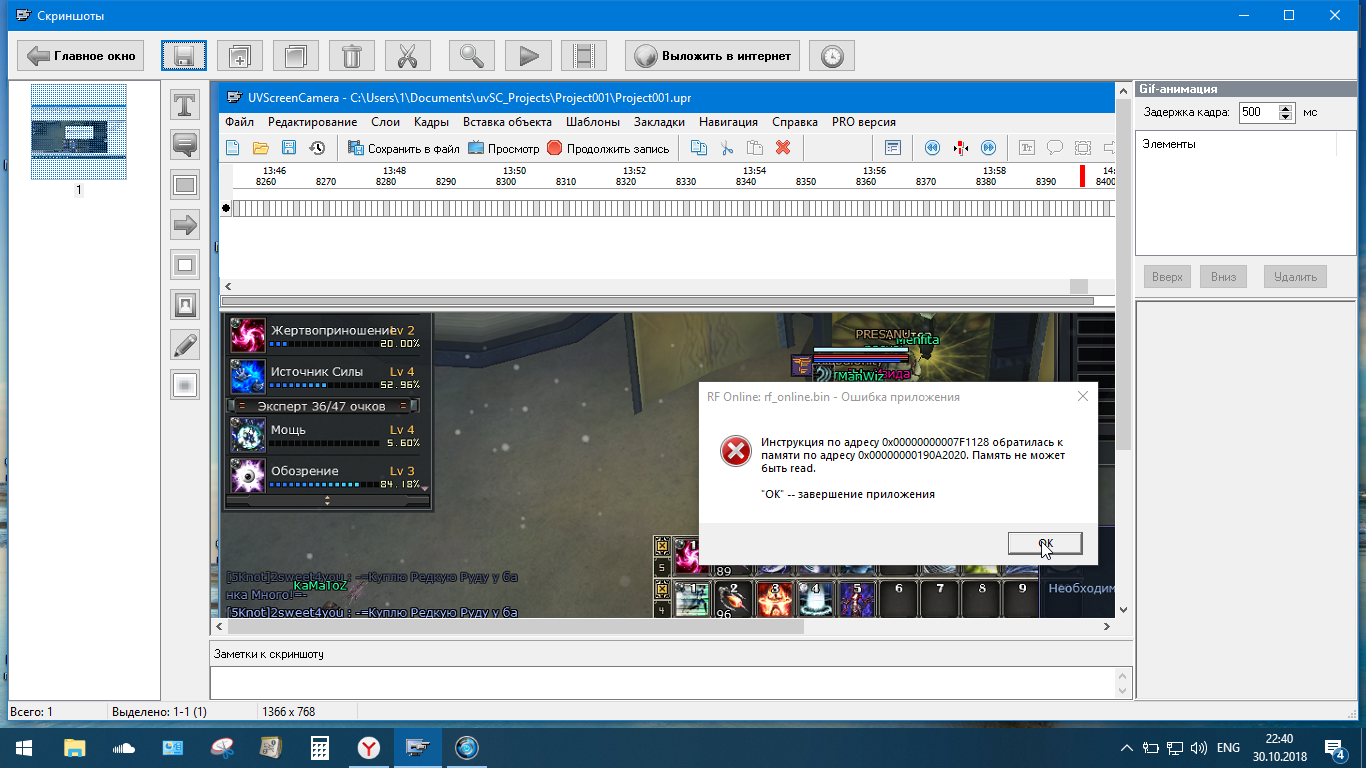This screenshot has width=1366, height=768.
Task: Click Продолжить запись red record button
Action: pos(608,148)
